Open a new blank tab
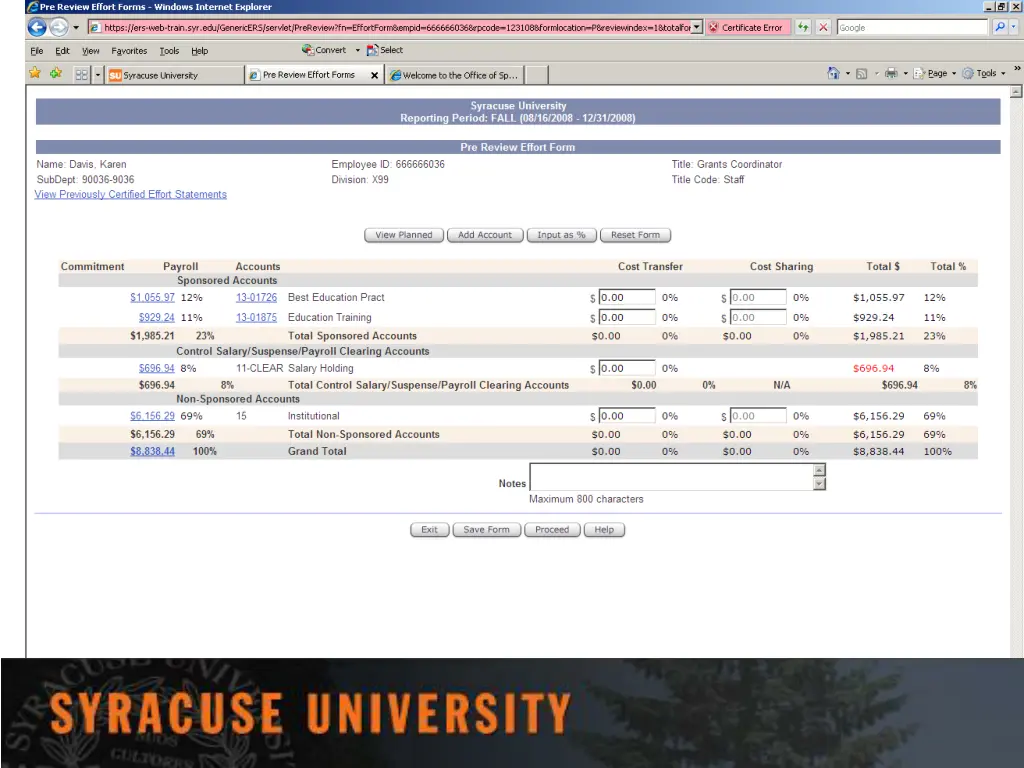Viewport: 1024px width, 768px height. (x=536, y=75)
